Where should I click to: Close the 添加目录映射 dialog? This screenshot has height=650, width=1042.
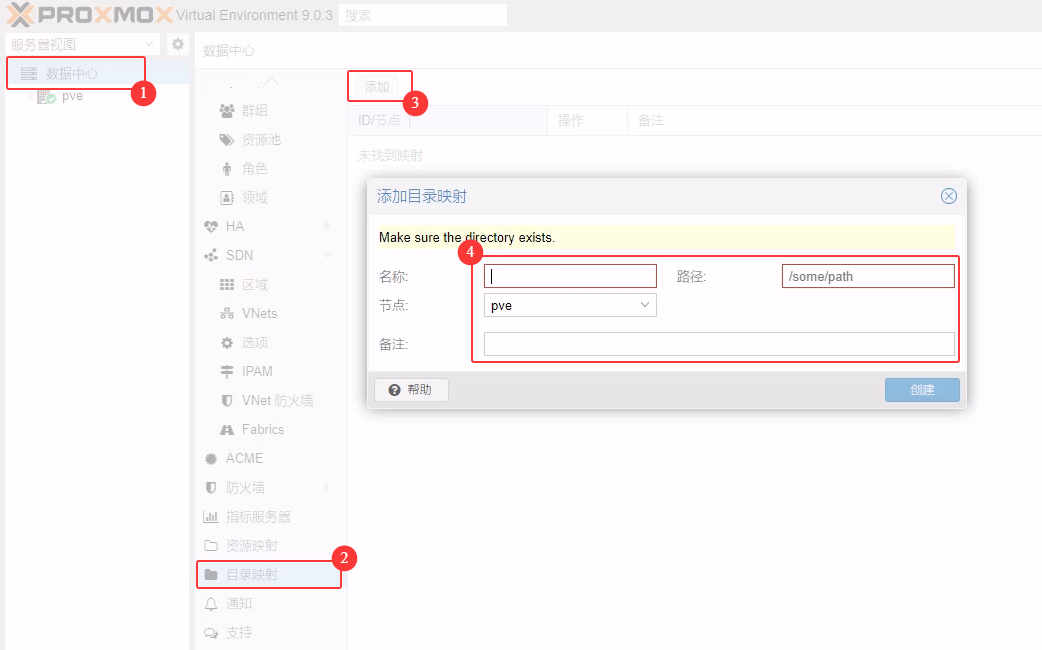click(948, 196)
